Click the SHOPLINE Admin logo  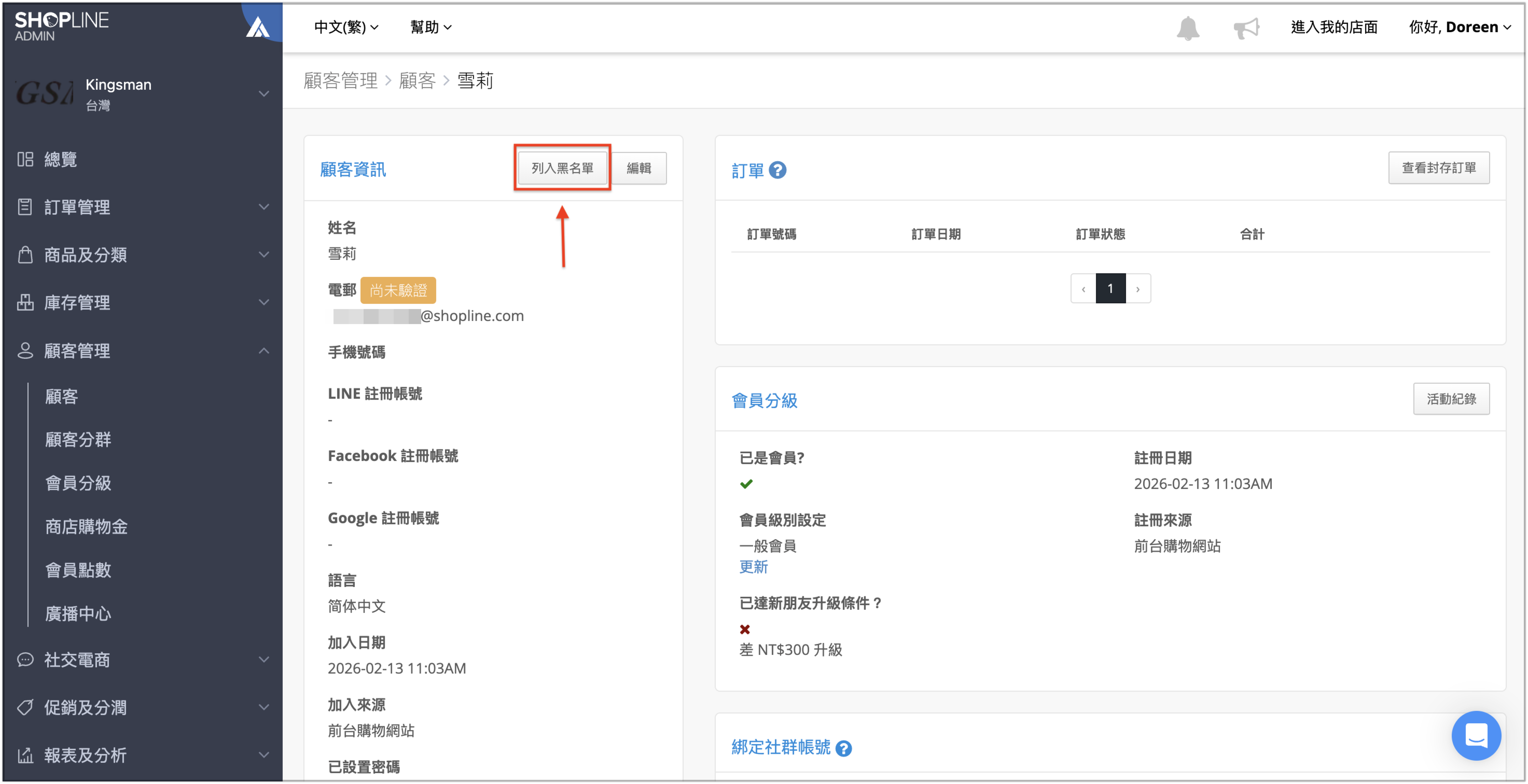point(62,26)
